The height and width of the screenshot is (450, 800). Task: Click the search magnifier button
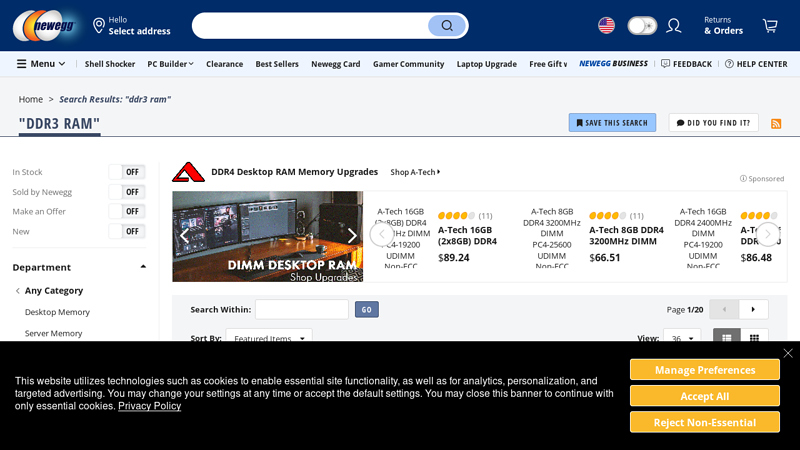click(x=446, y=26)
